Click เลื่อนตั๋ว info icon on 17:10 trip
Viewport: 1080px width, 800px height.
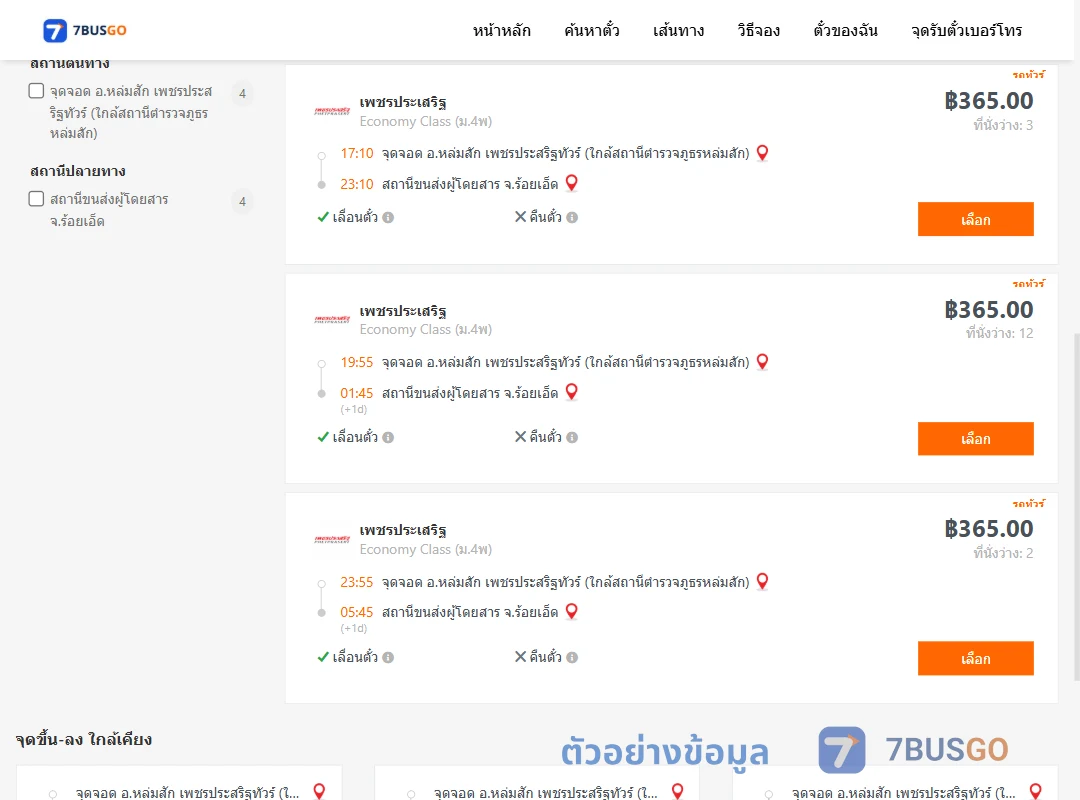click(388, 218)
